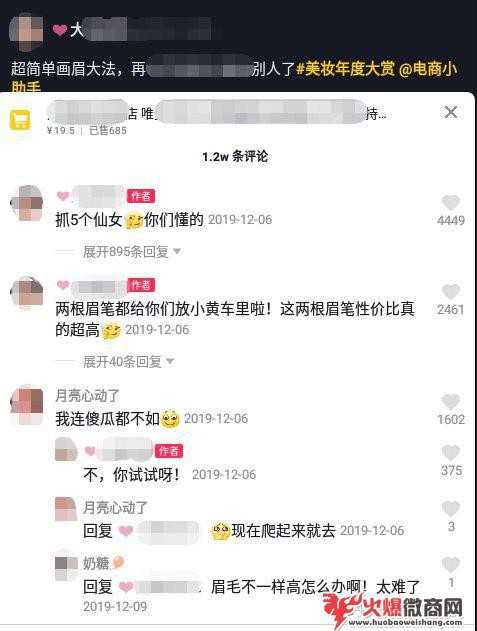Screen dimensions: 477x631
Task: Click the dropdown arrow after 展开895条回复
Action: point(177,252)
